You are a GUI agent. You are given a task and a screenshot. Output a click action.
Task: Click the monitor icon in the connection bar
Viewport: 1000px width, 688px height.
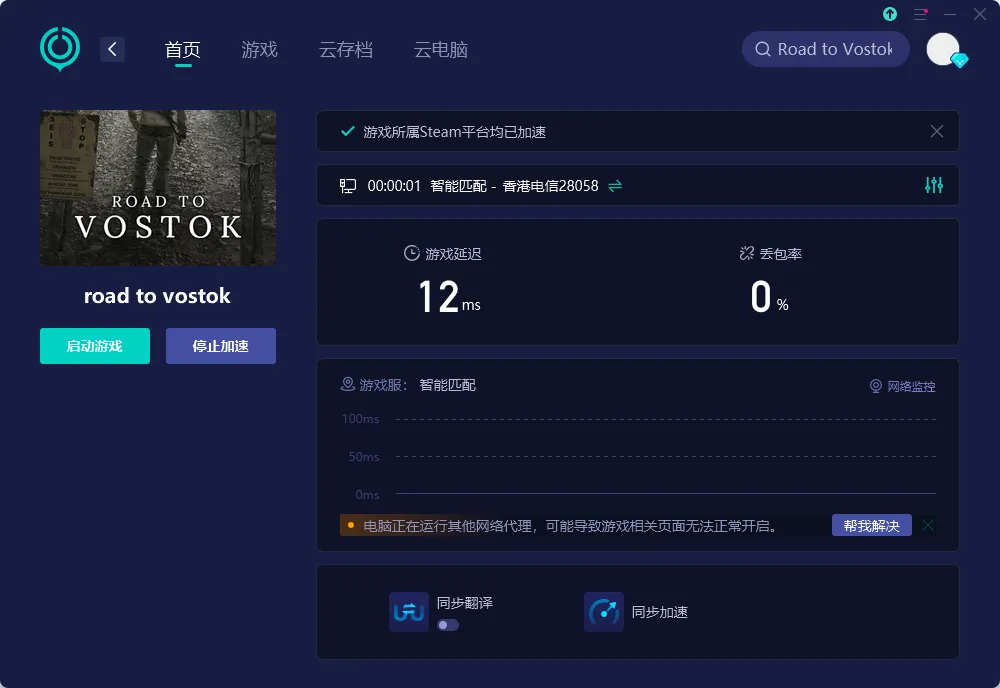pos(347,185)
